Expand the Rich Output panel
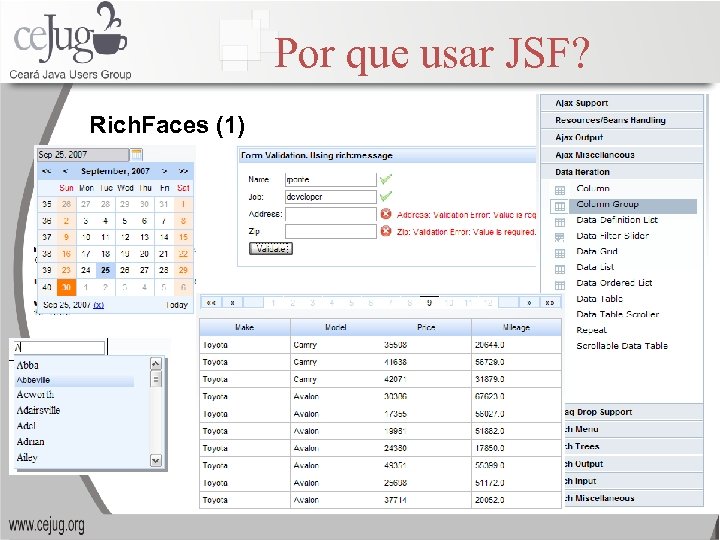The width and height of the screenshot is (720, 540). point(633,464)
